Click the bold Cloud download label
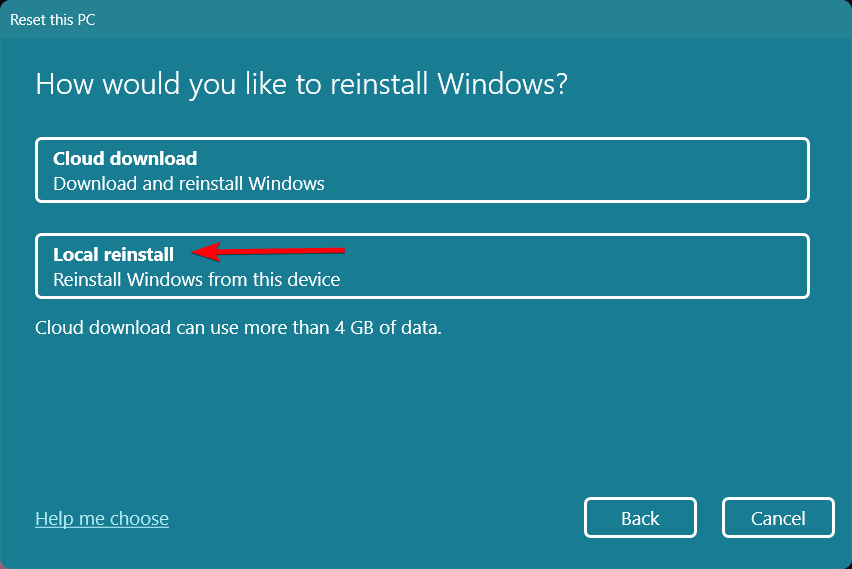This screenshot has width=852, height=569. tap(125, 158)
